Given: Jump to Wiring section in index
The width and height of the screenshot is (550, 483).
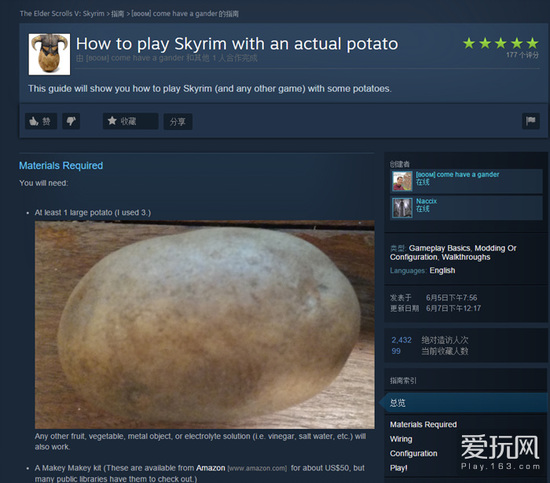Looking at the screenshot, I should coord(401,439).
